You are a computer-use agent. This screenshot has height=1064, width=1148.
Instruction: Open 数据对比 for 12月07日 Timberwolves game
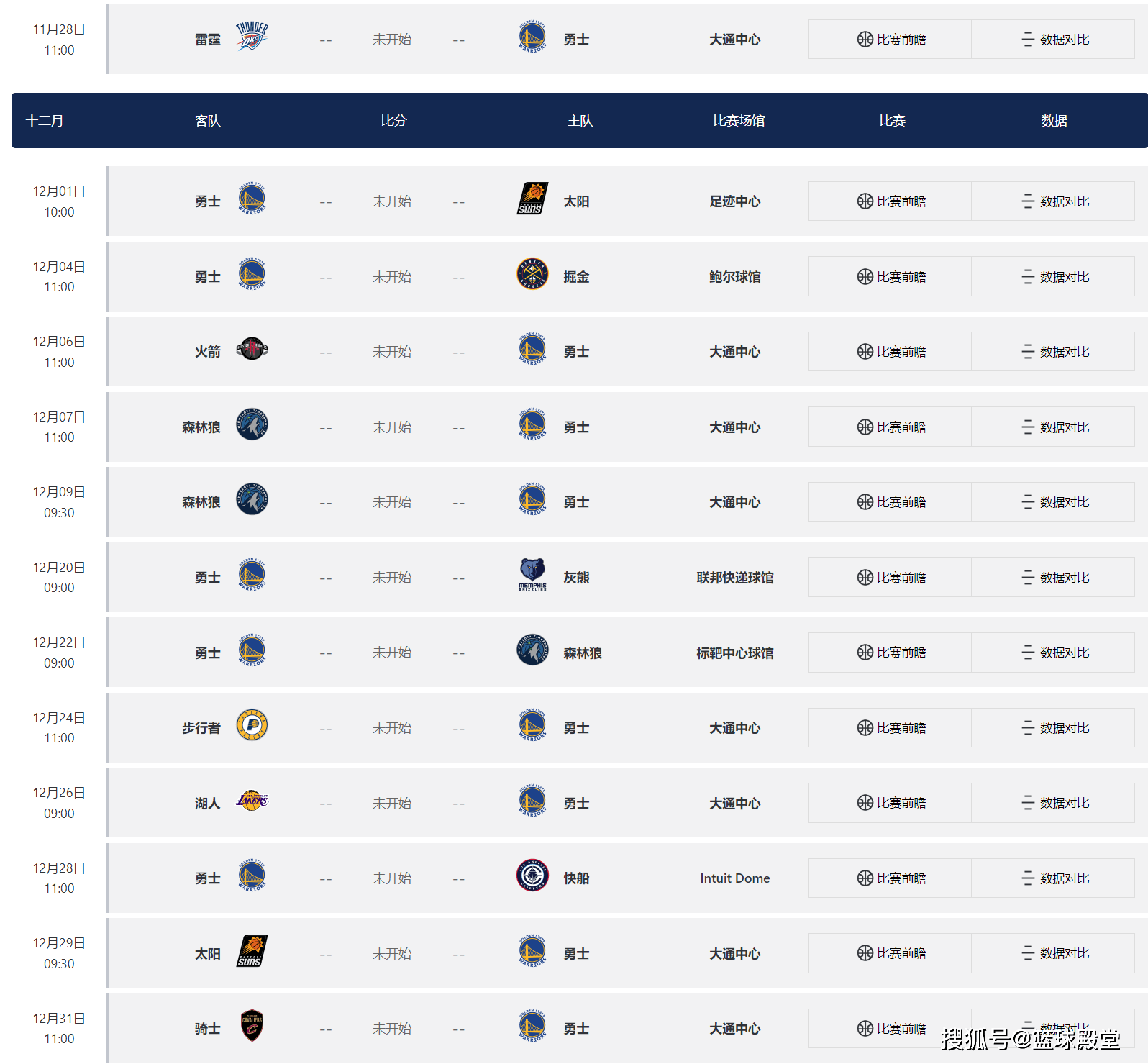[x=1053, y=427]
